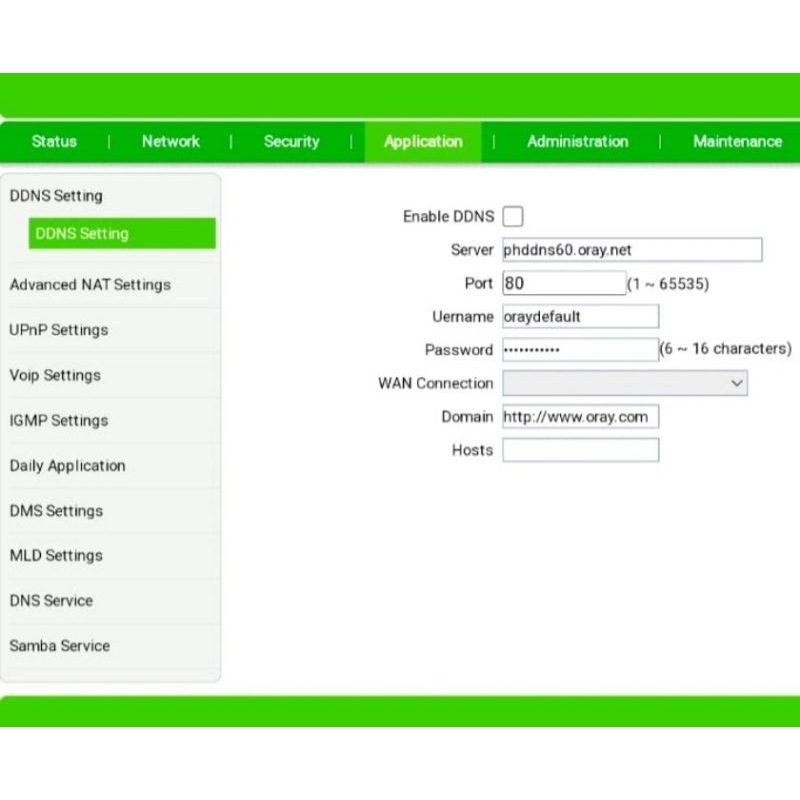Click the Server address input field
The width and height of the screenshot is (800, 800).
(631, 250)
